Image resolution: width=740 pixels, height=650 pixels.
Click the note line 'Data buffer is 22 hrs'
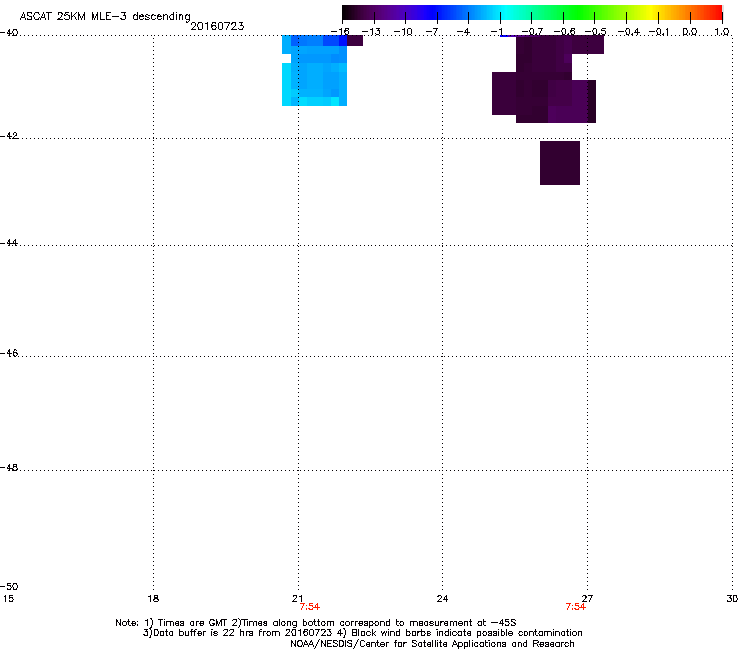362,633
